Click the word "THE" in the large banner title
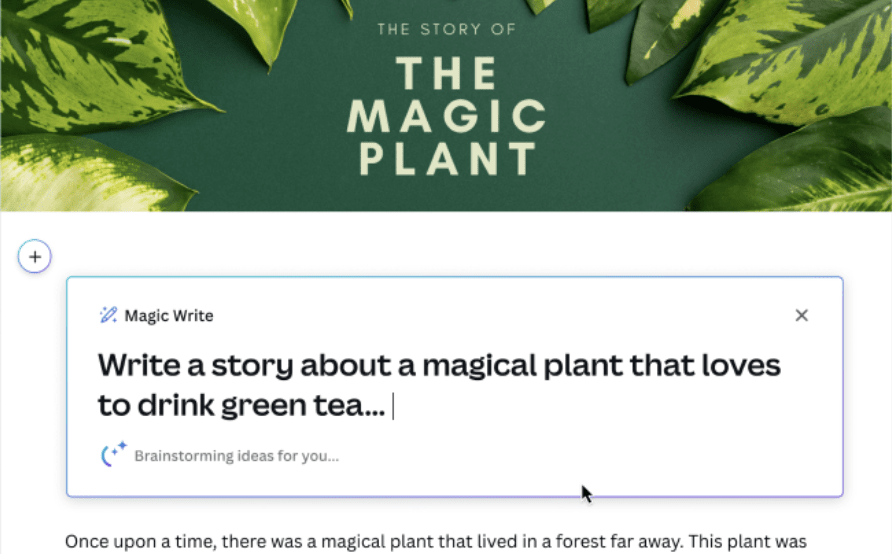The image size is (892, 554). click(x=446, y=75)
